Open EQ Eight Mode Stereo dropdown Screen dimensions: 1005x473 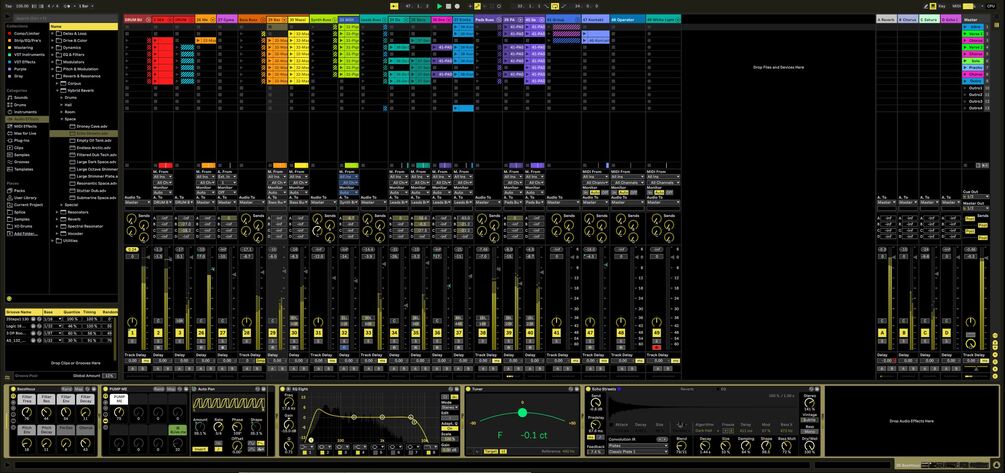pyautogui.click(x=449, y=406)
